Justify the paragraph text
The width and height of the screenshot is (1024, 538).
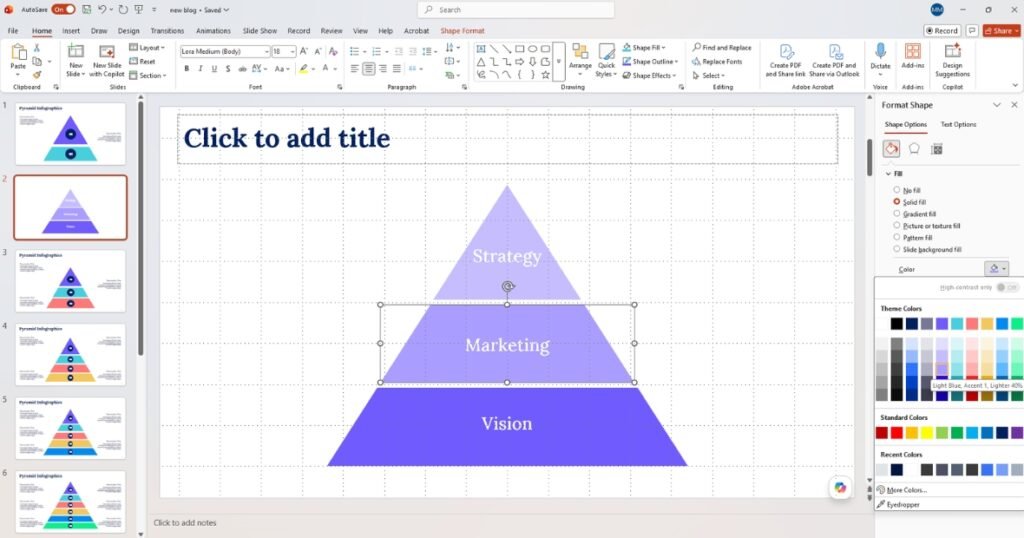pos(396,69)
